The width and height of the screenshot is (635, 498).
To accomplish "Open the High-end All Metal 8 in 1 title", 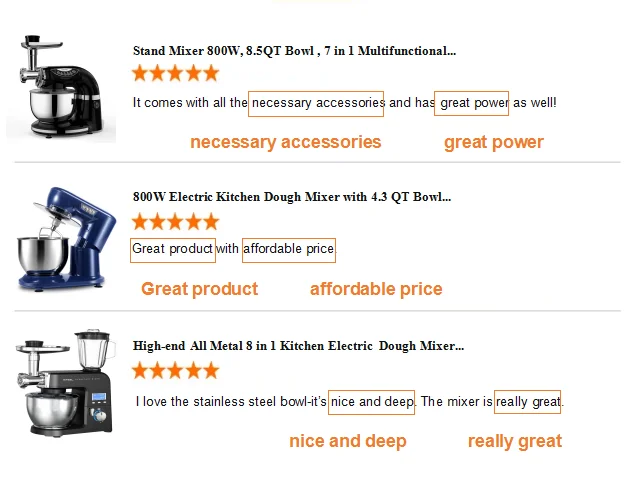I will 298,346.
